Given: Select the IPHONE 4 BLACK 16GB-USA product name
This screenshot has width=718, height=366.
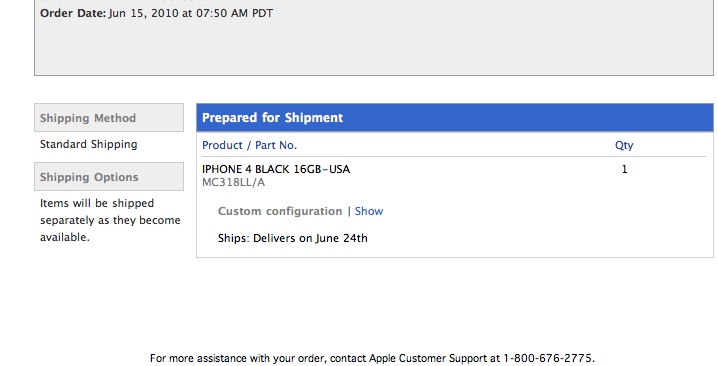Looking at the screenshot, I should coord(276,169).
